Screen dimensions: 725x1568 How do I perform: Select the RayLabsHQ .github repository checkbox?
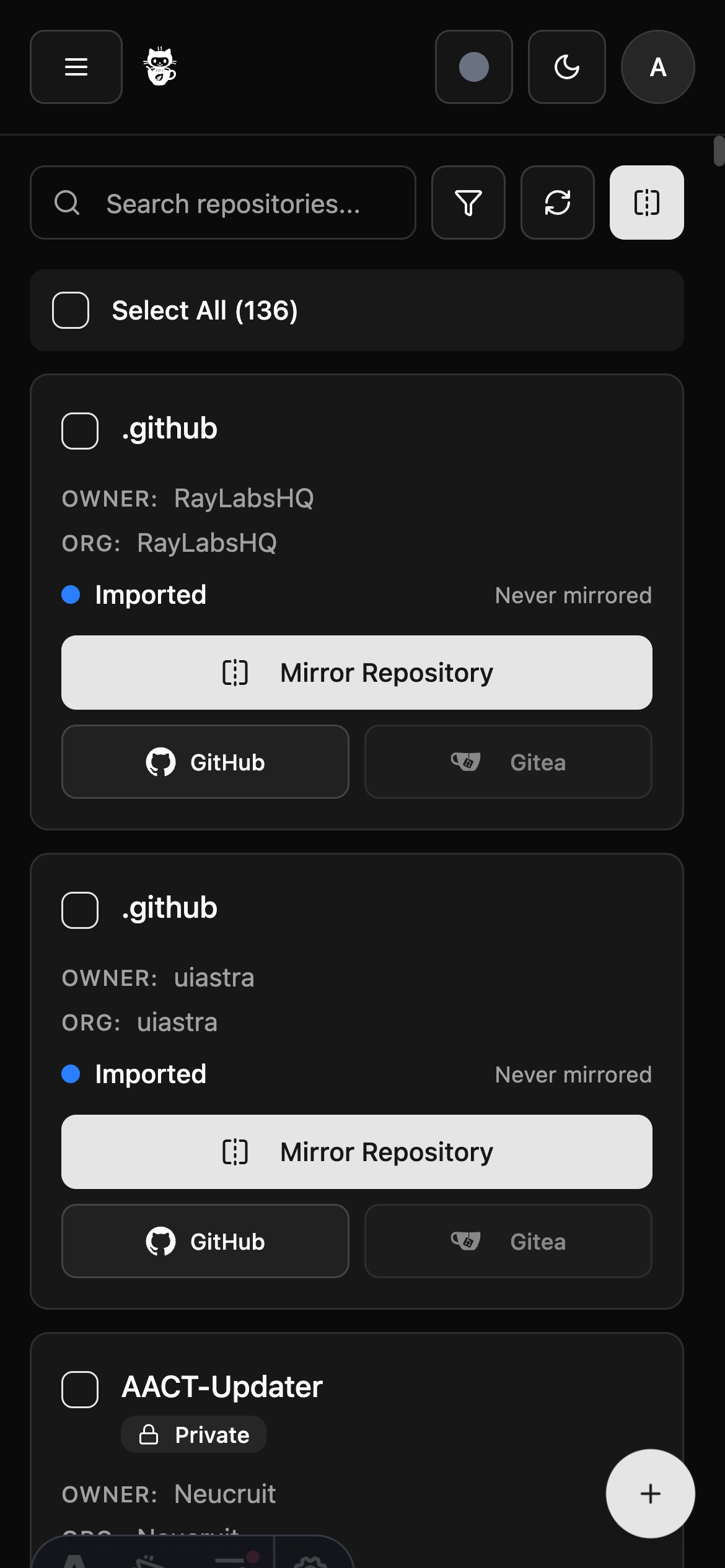(79, 429)
